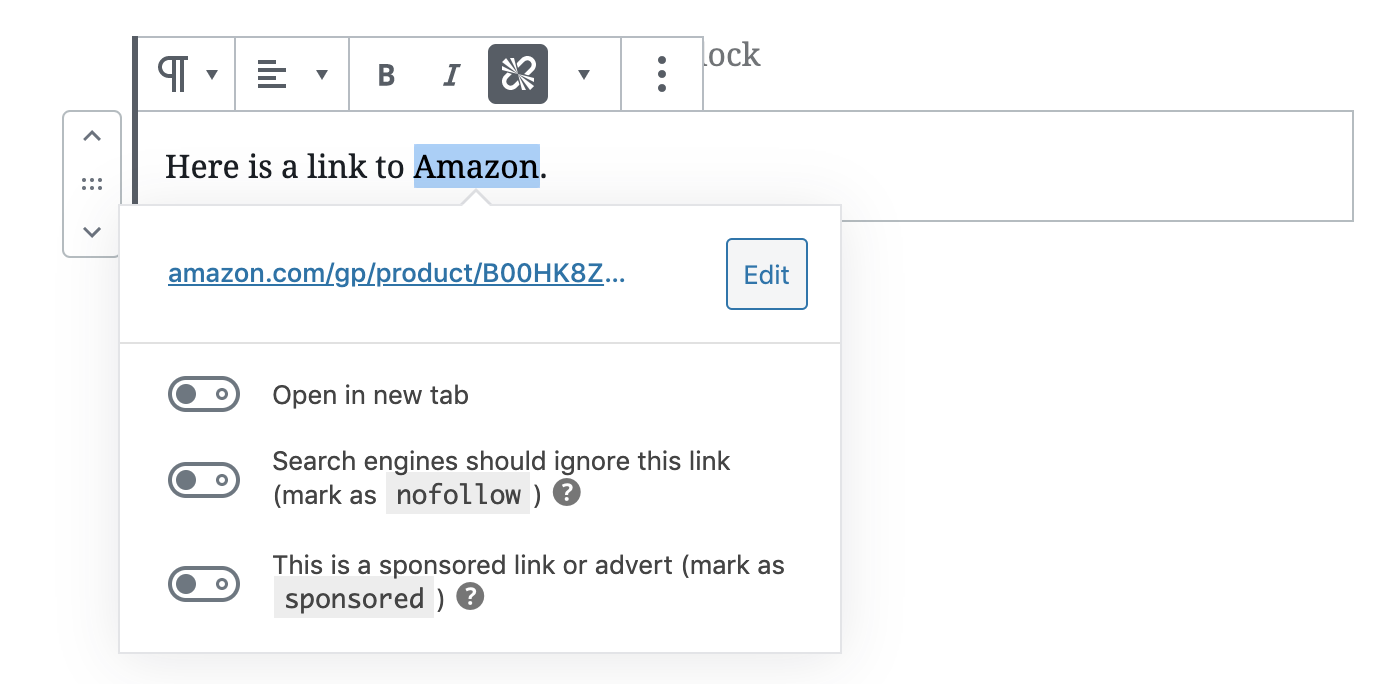Expand the more rich text controls dropdown
This screenshot has width=1396, height=684.
[x=584, y=74]
